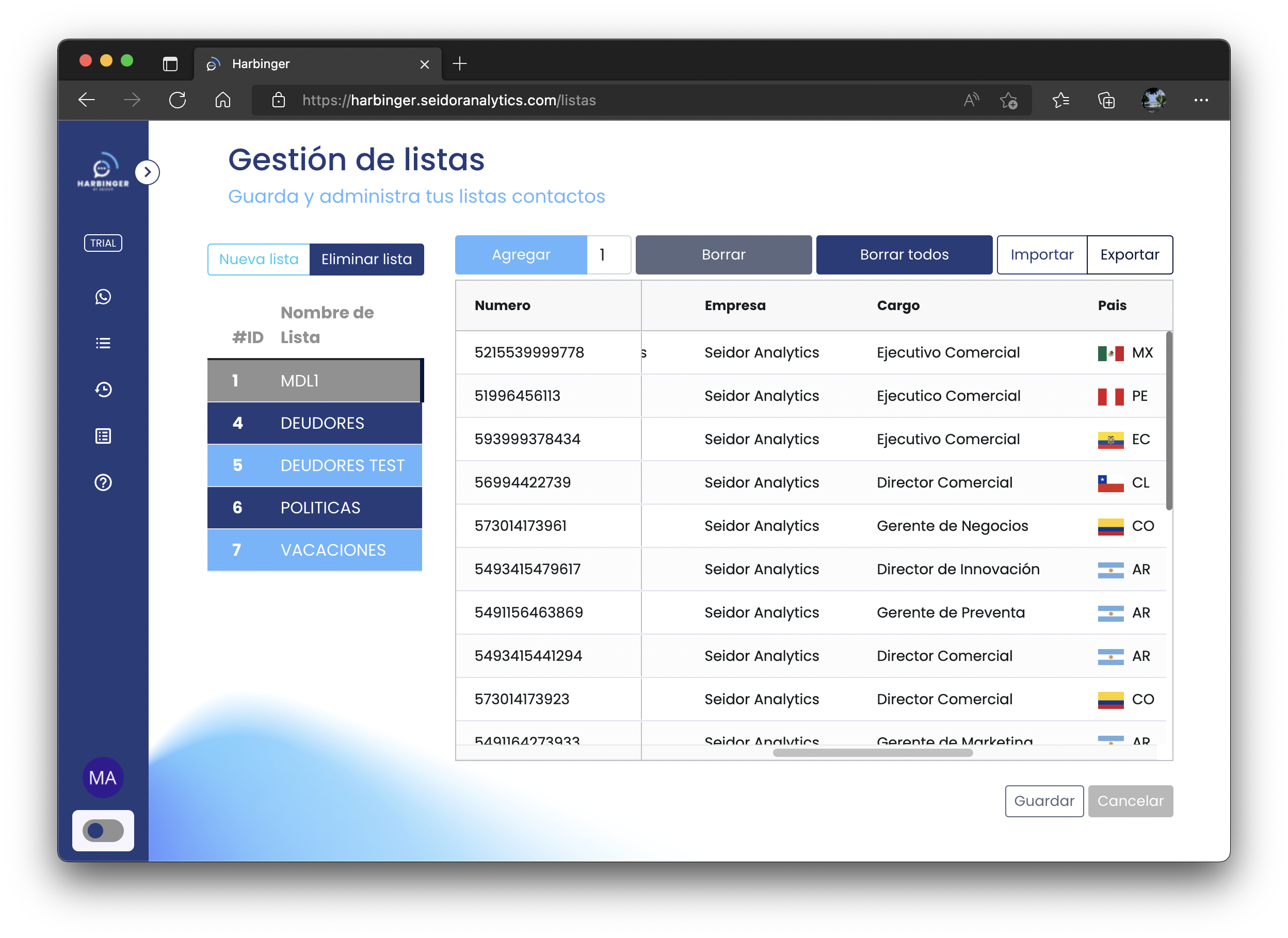The width and height of the screenshot is (1288, 938).
Task: Toggle the dark mode switch
Action: point(103,831)
